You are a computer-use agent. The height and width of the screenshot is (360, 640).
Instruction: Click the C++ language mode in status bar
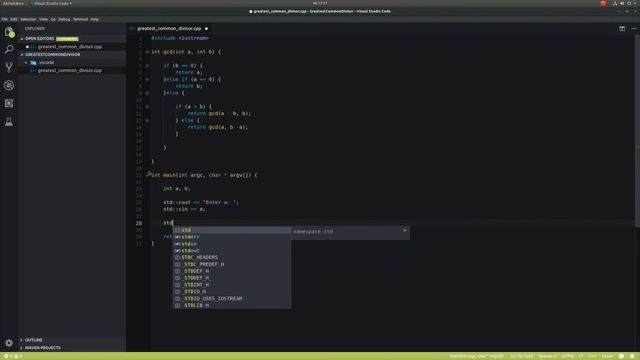[x=593, y=356]
